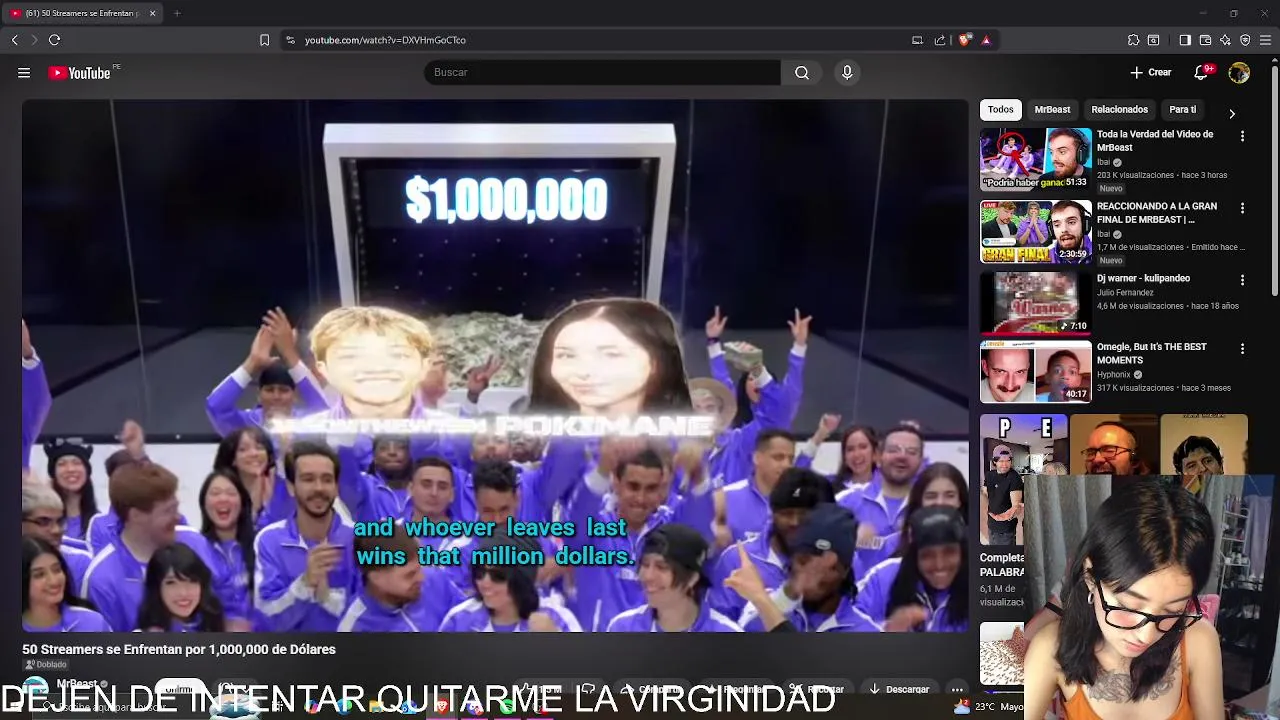Open the Brave Rewards triangle icon
Screen dimensions: 1280x720
click(986, 40)
